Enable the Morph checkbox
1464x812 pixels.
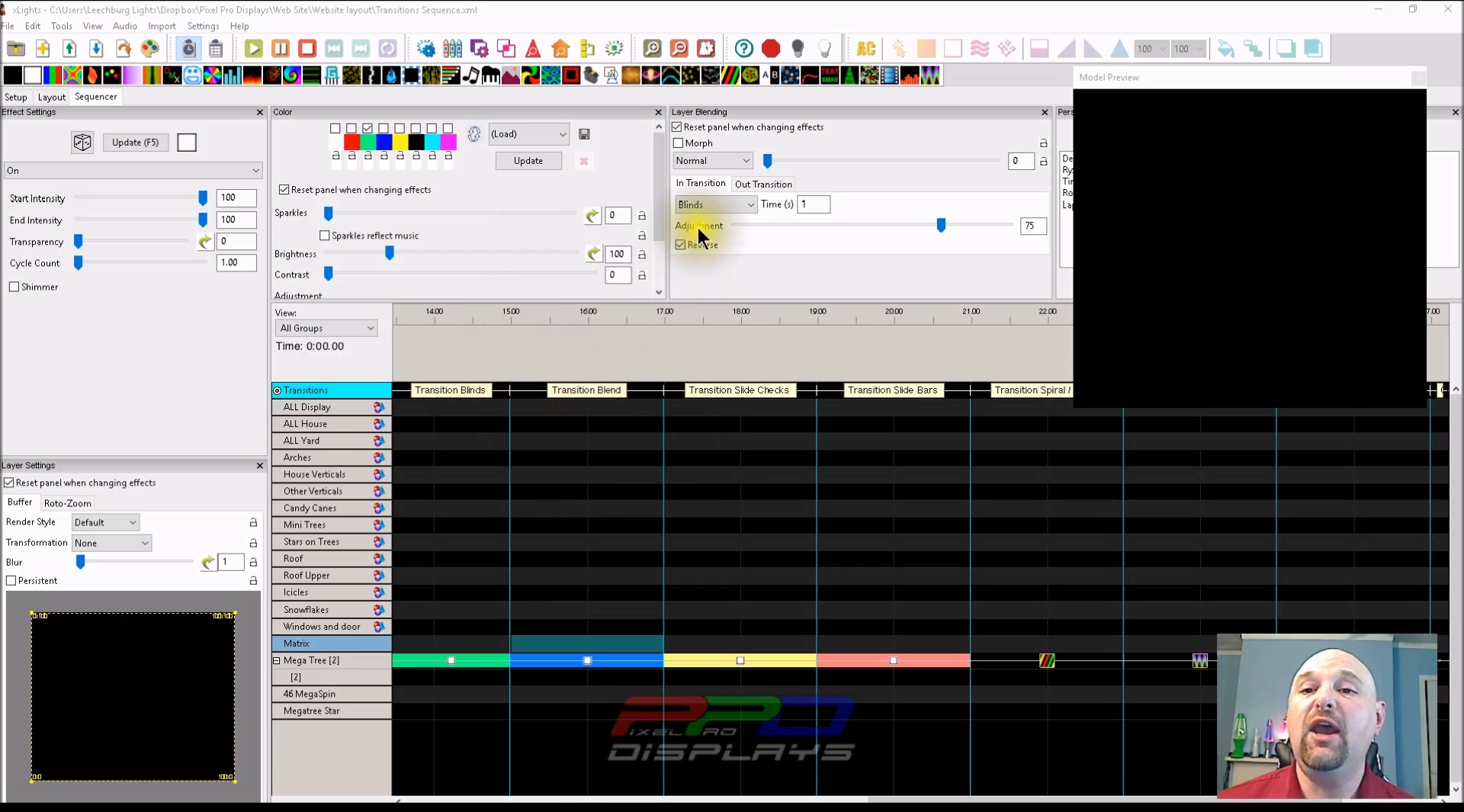(x=678, y=143)
